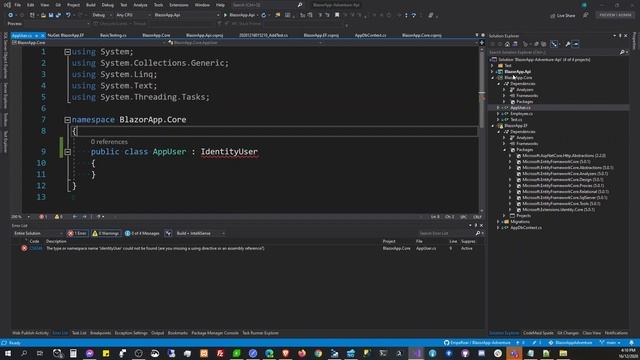Open the Debug configuration dropdown
The height and width of the screenshot is (360, 640).
(x=102, y=15)
